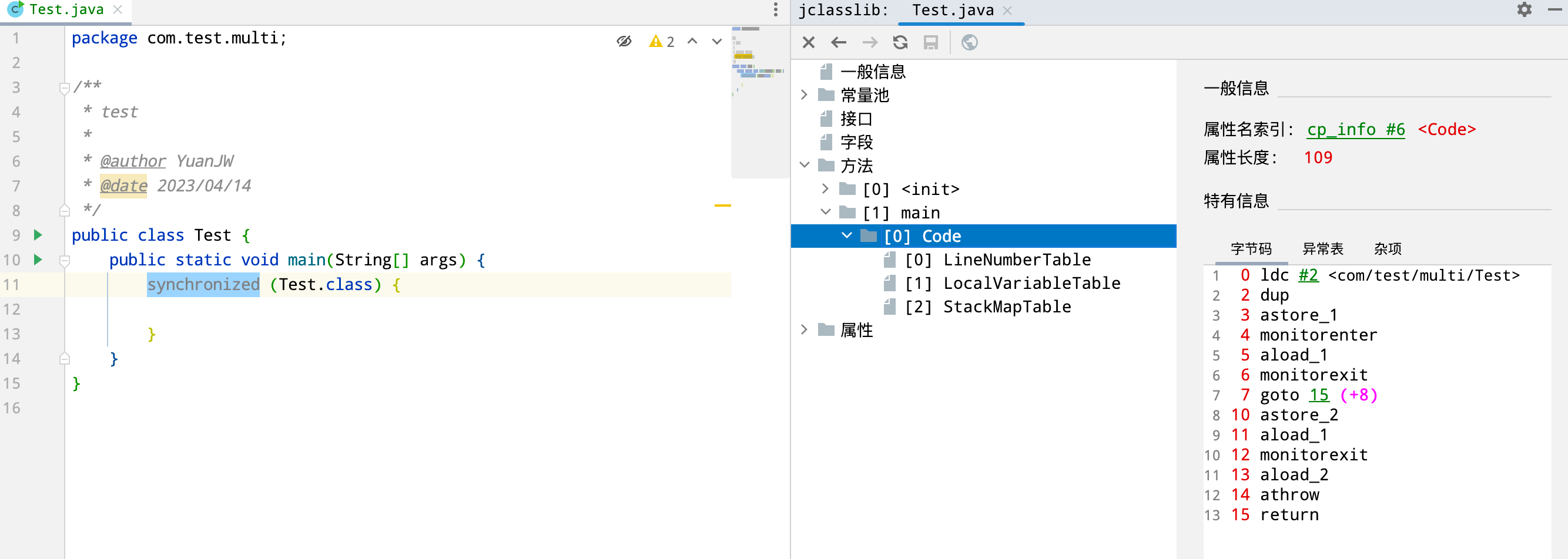1568x559 pixels.
Task: Follow the goto 15 jump target link
Action: pyautogui.click(x=1318, y=395)
